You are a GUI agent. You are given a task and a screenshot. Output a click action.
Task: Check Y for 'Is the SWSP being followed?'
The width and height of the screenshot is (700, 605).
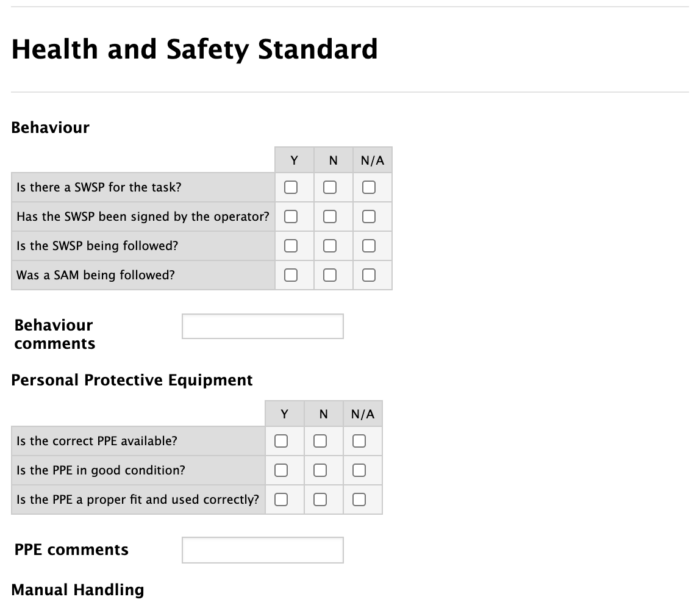point(291,246)
